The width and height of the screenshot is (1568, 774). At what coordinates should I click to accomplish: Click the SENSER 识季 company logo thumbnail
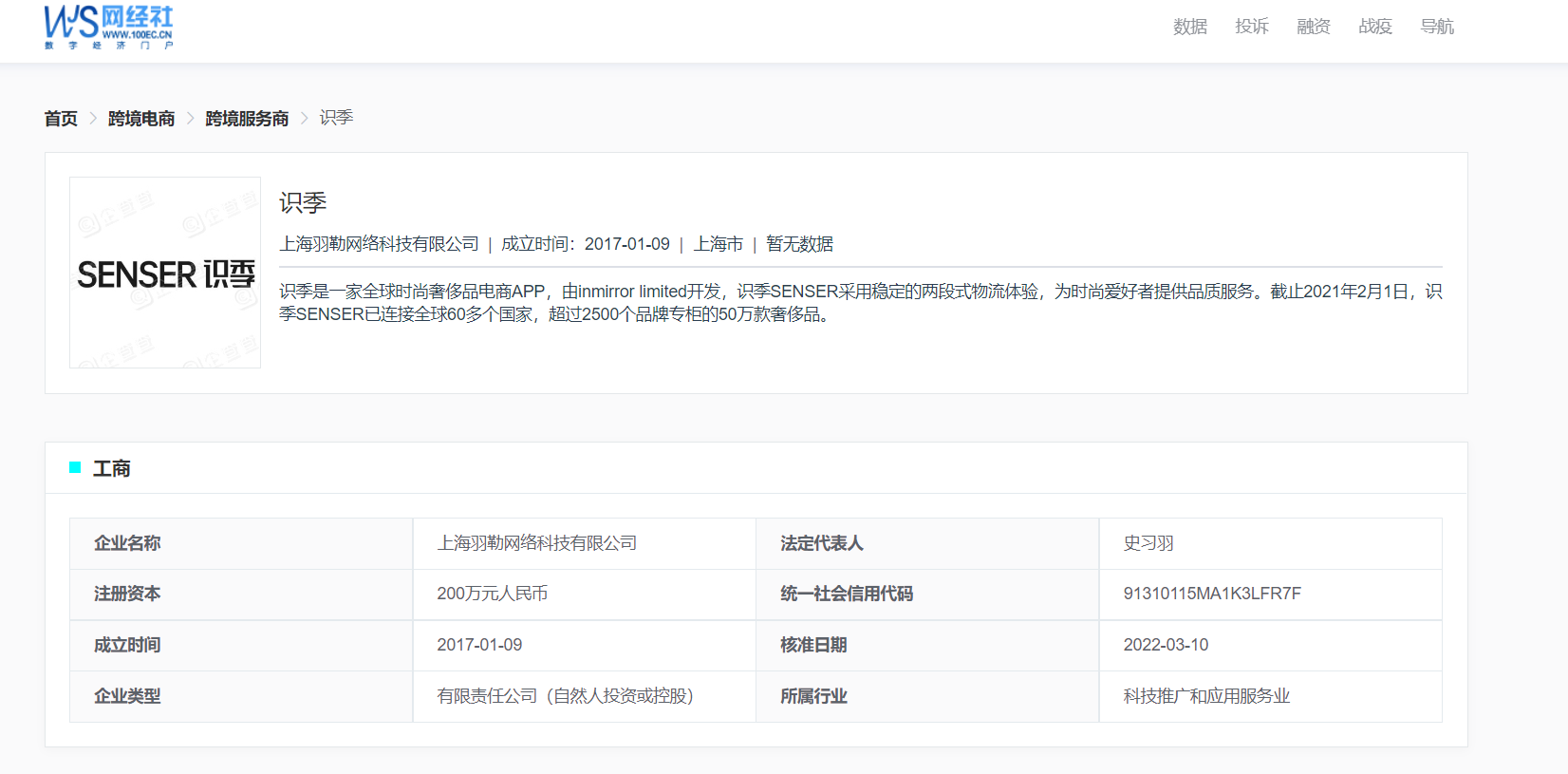pyautogui.click(x=165, y=273)
